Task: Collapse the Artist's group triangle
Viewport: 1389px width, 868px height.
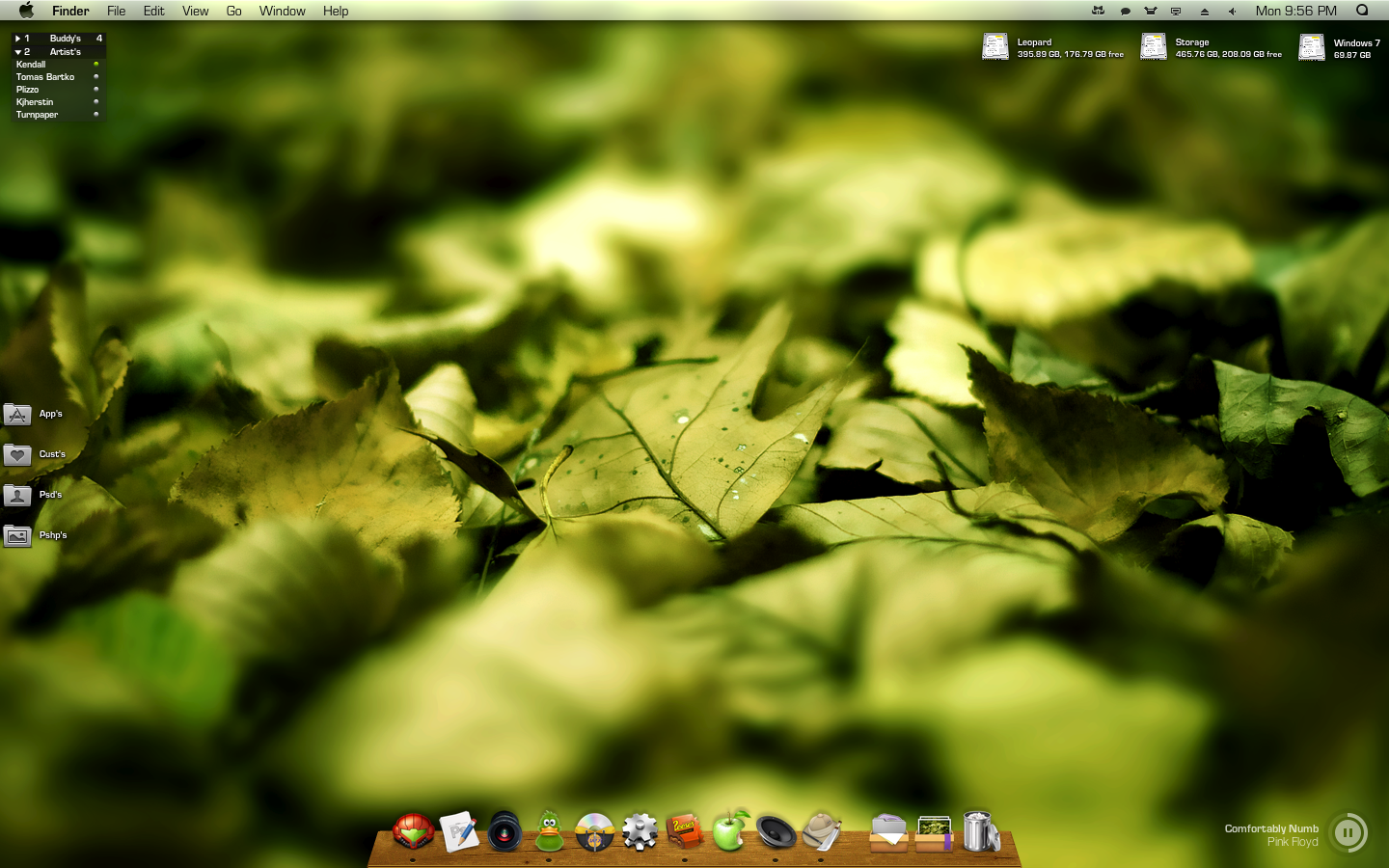Action: pos(17,52)
